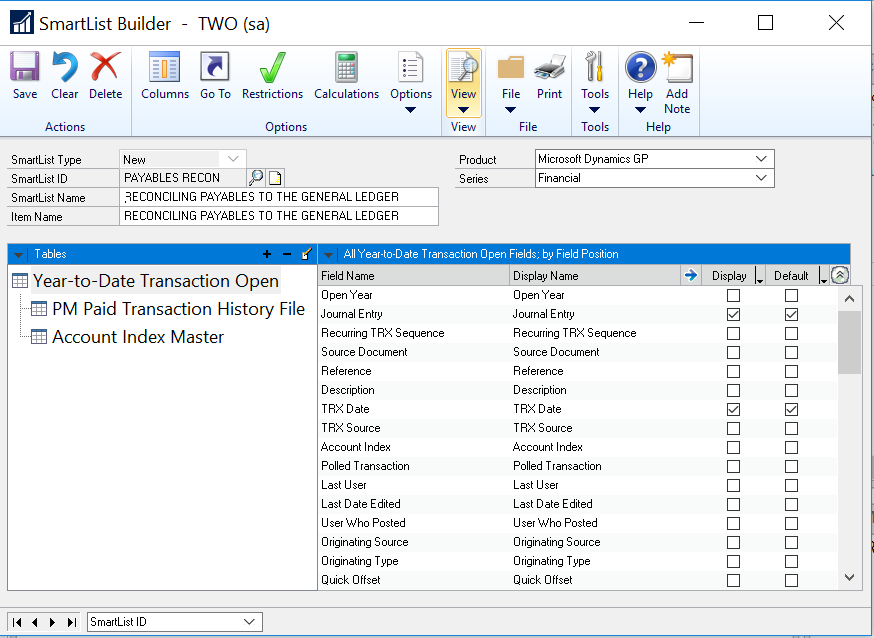Open the View menu
The width and height of the screenshot is (874, 638).
(x=463, y=82)
